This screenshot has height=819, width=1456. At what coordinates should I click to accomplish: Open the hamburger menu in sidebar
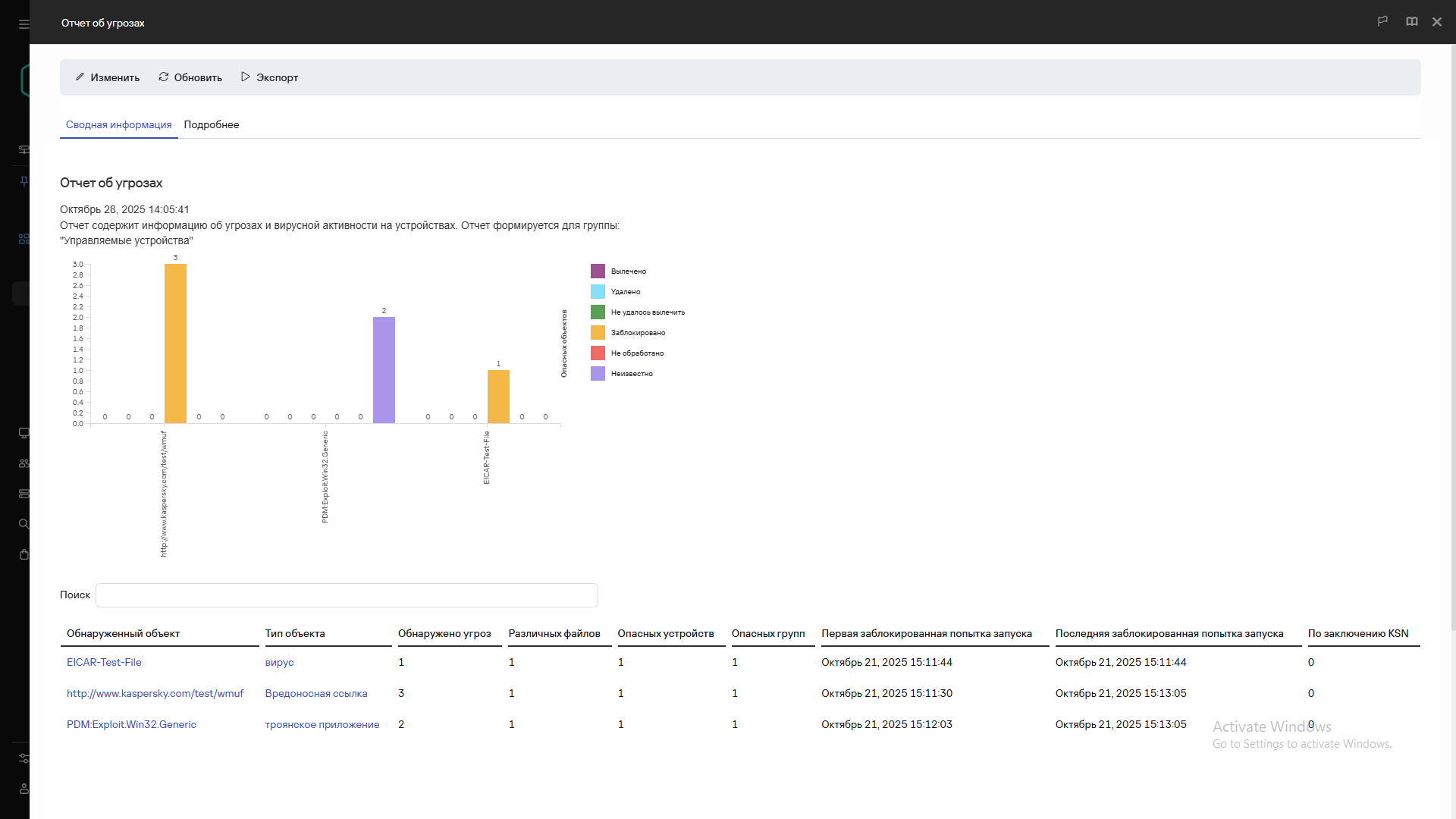tap(24, 24)
